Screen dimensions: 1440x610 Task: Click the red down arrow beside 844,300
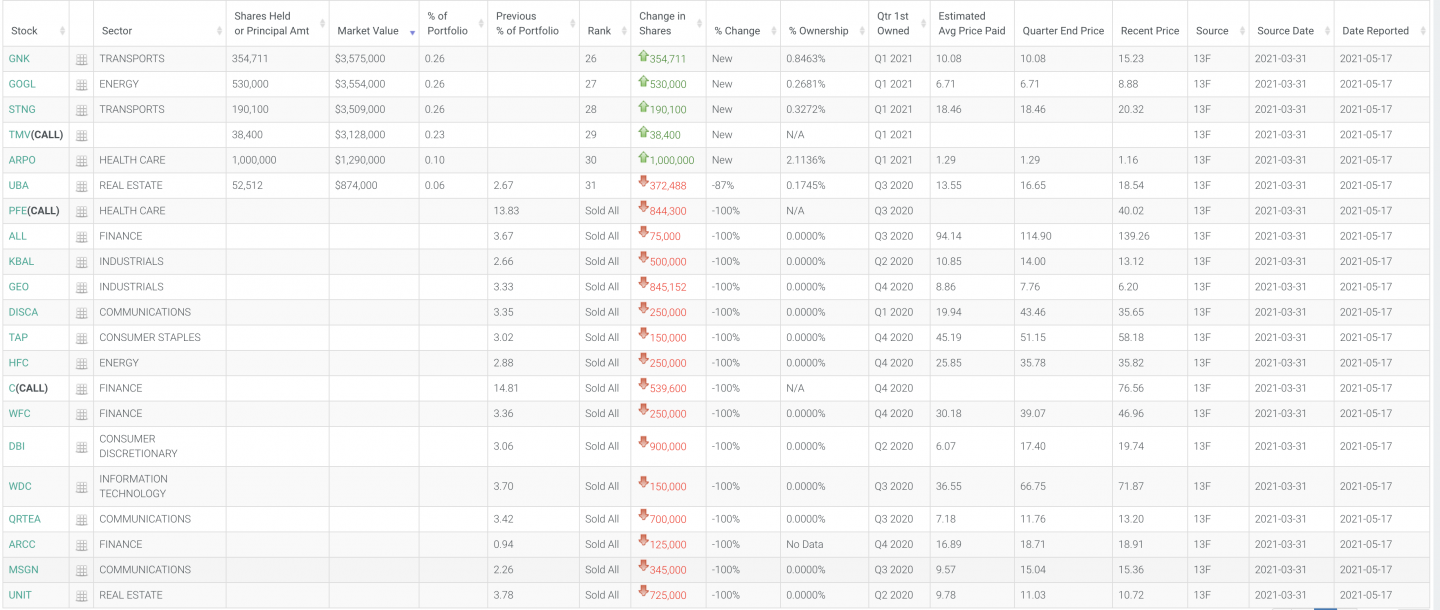(643, 208)
